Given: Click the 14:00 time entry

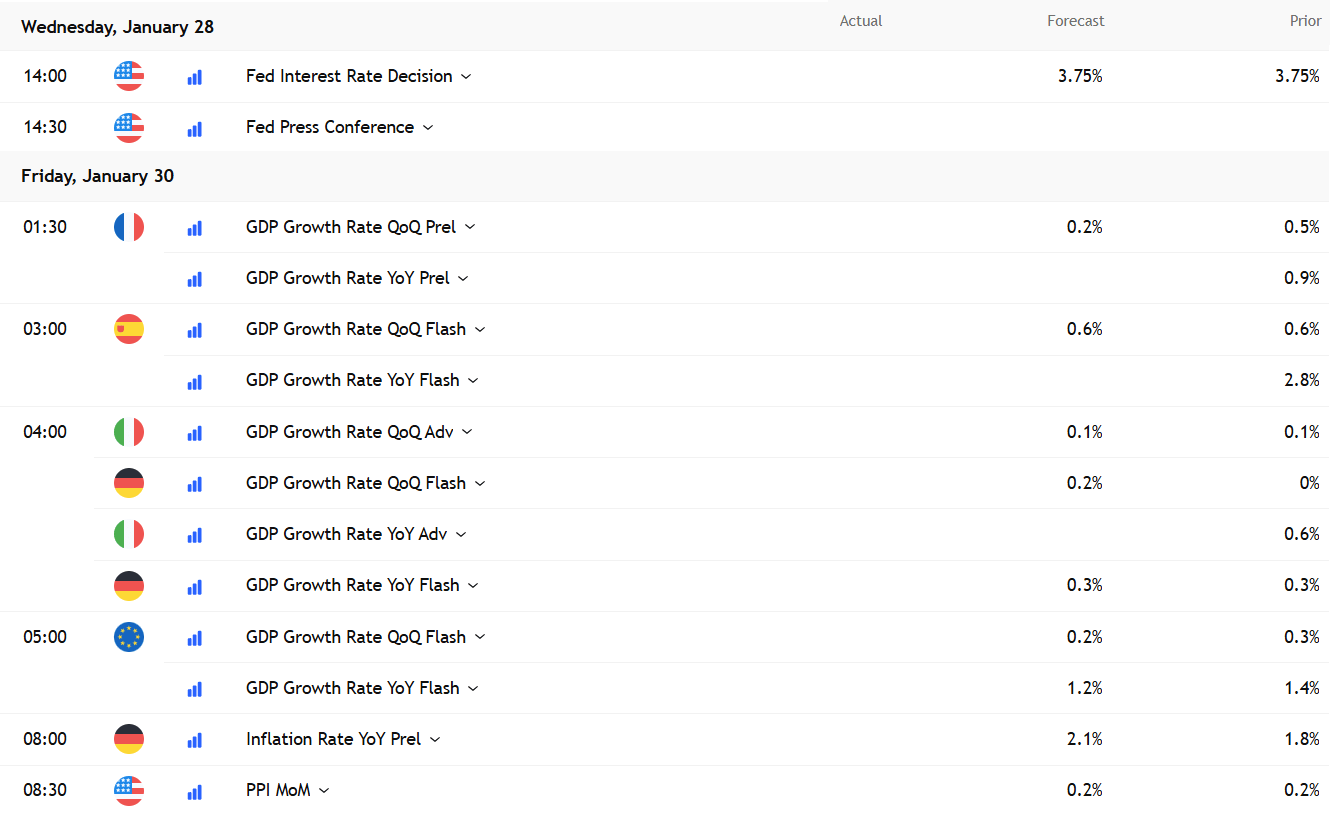Looking at the screenshot, I should [x=45, y=76].
